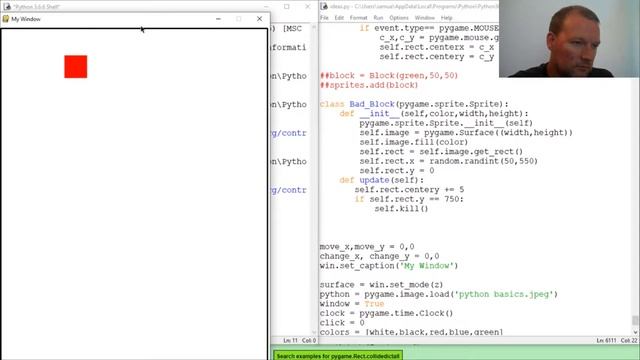
Task: Click the My Window pygame icon
Action: (x=6, y=19)
